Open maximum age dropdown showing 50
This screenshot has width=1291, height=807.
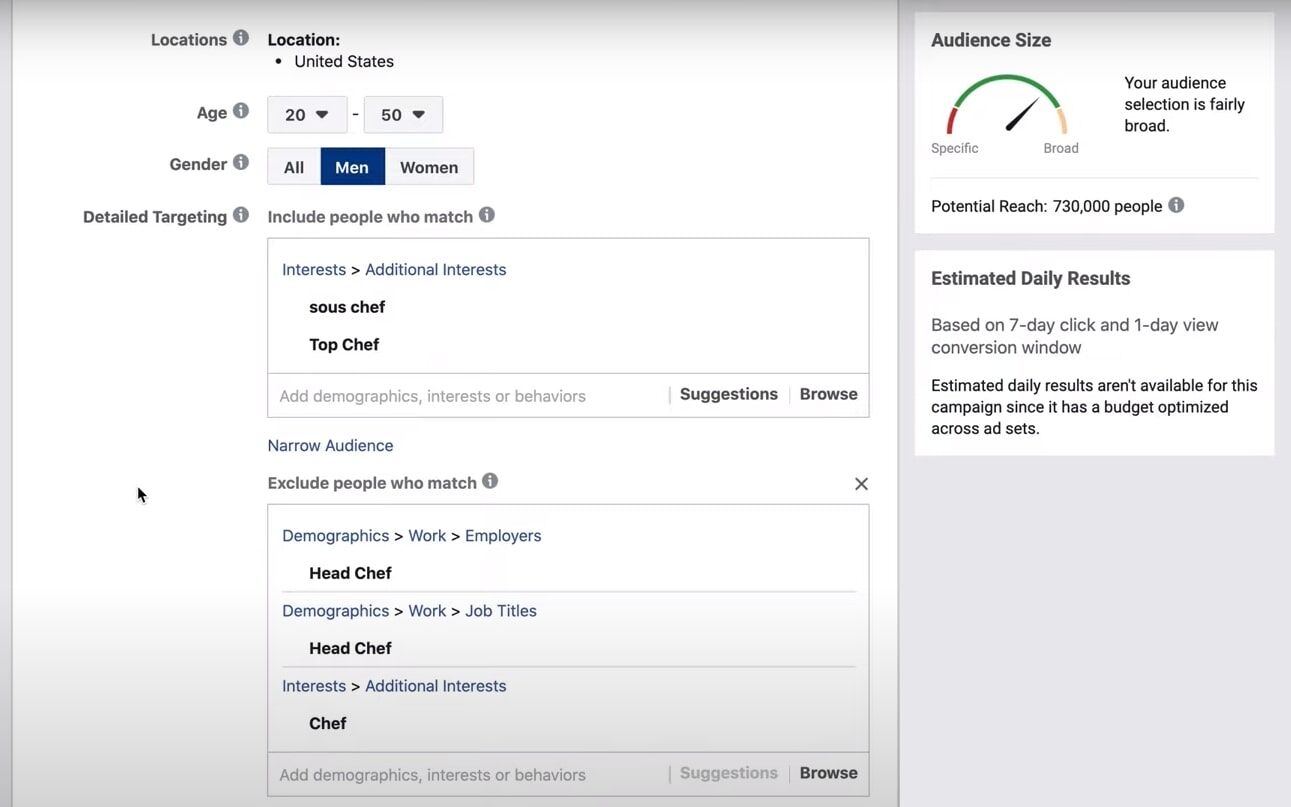pos(403,115)
